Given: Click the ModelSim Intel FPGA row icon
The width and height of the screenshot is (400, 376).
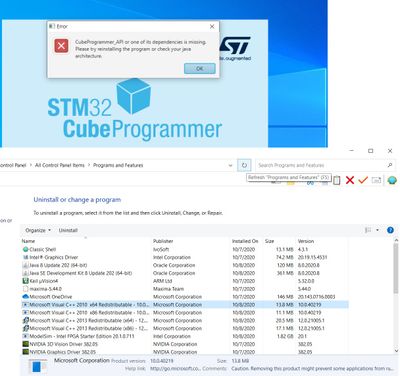Looking at the screenshot, I should click(26, 336).
